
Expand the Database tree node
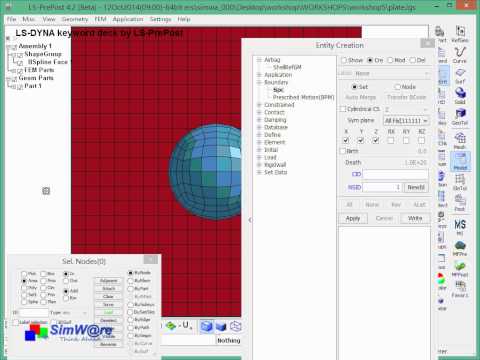[x=259, y=127]
